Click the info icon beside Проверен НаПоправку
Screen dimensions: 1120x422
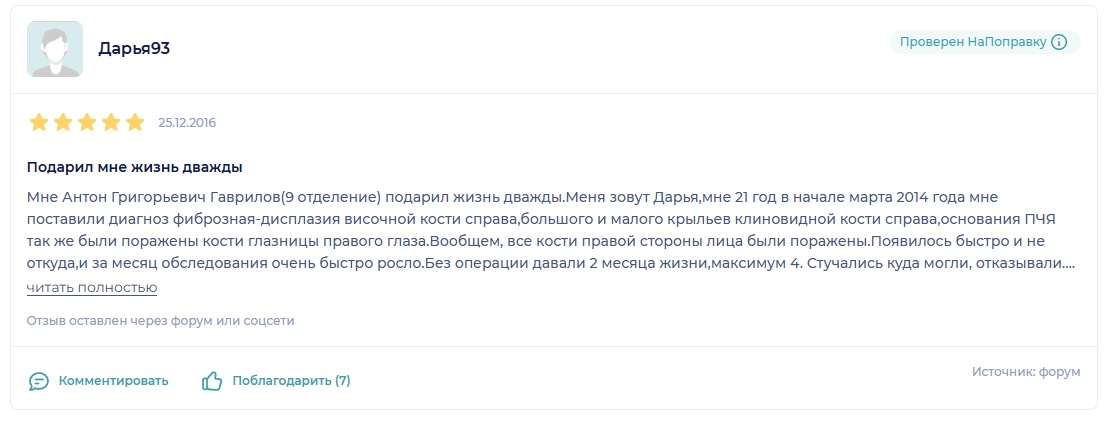pyautogui.click(x=1059, y=42)
